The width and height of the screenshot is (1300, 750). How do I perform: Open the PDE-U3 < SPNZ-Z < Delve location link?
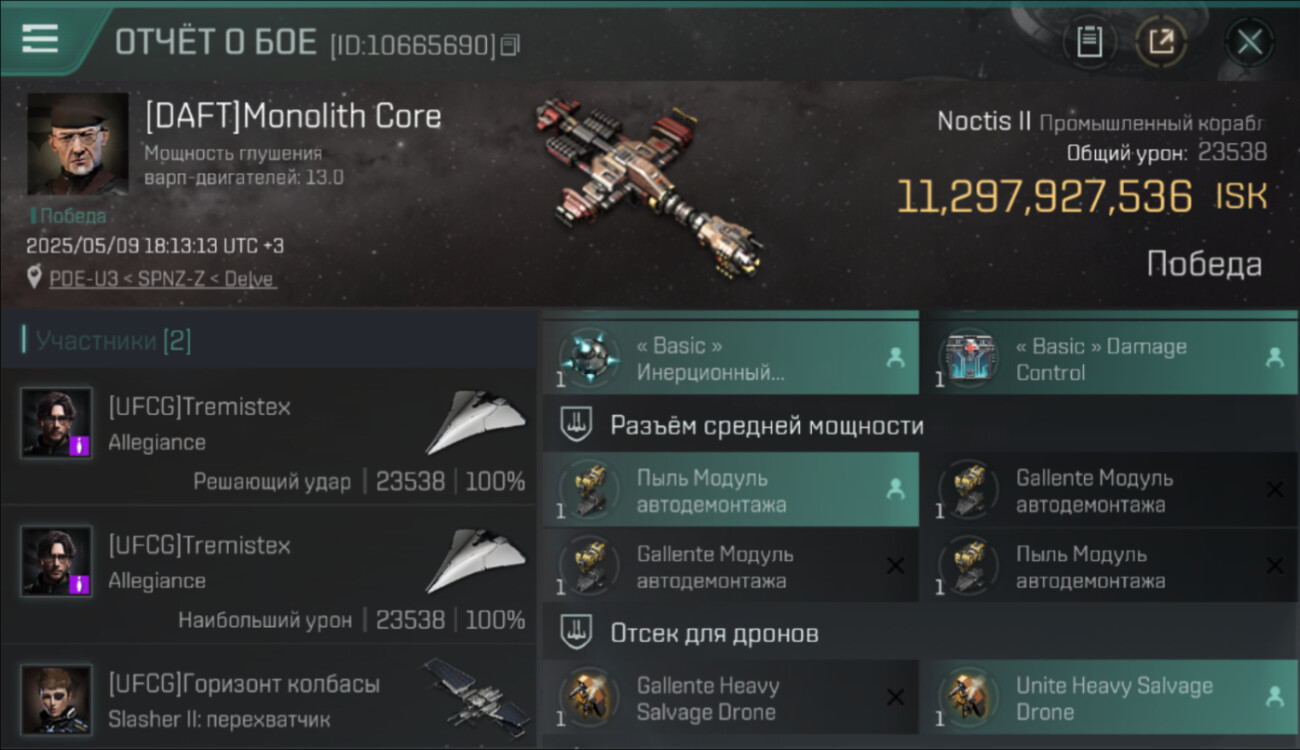click(x=163, y=279)
